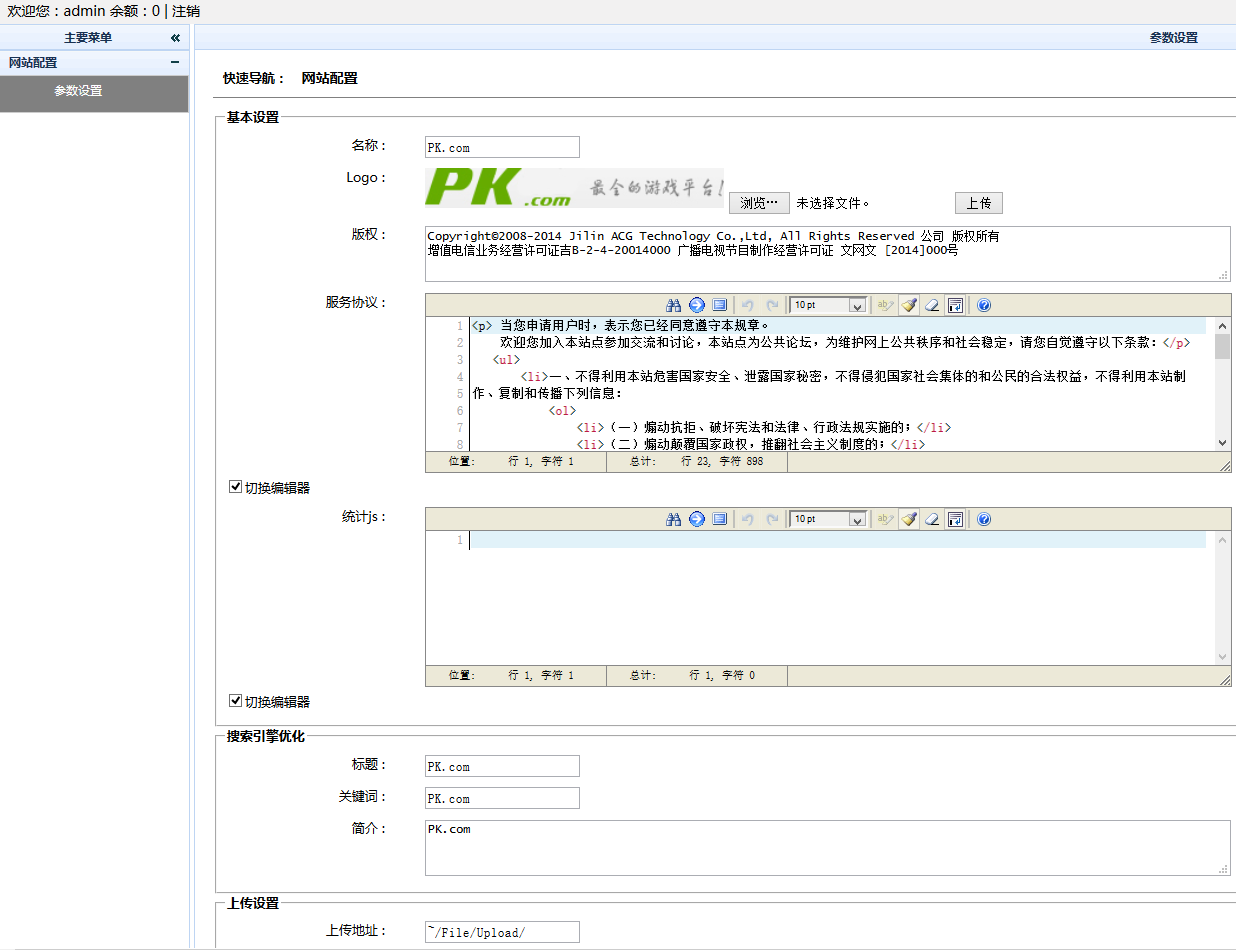Toggle fullscreen for the 服务协议 editor
This screenshot has width=1236, height=950.
[x=720, y=305]
